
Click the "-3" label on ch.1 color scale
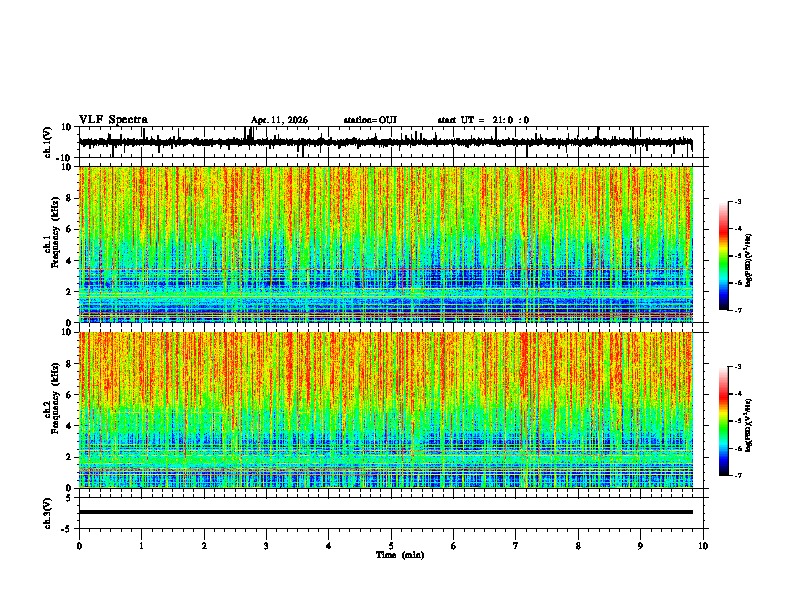tap(738, 201)
